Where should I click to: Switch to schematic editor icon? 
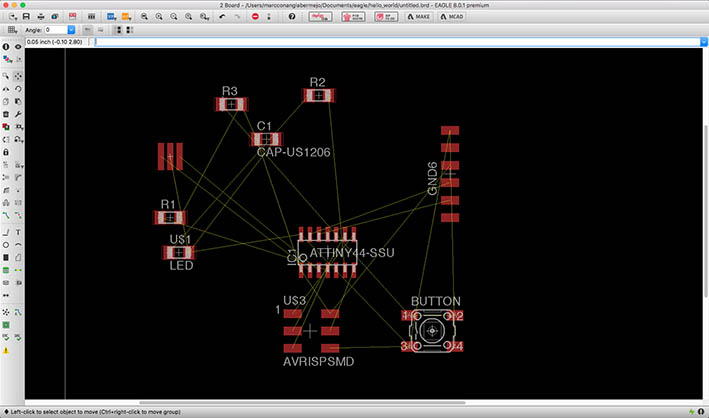(72, 17)
